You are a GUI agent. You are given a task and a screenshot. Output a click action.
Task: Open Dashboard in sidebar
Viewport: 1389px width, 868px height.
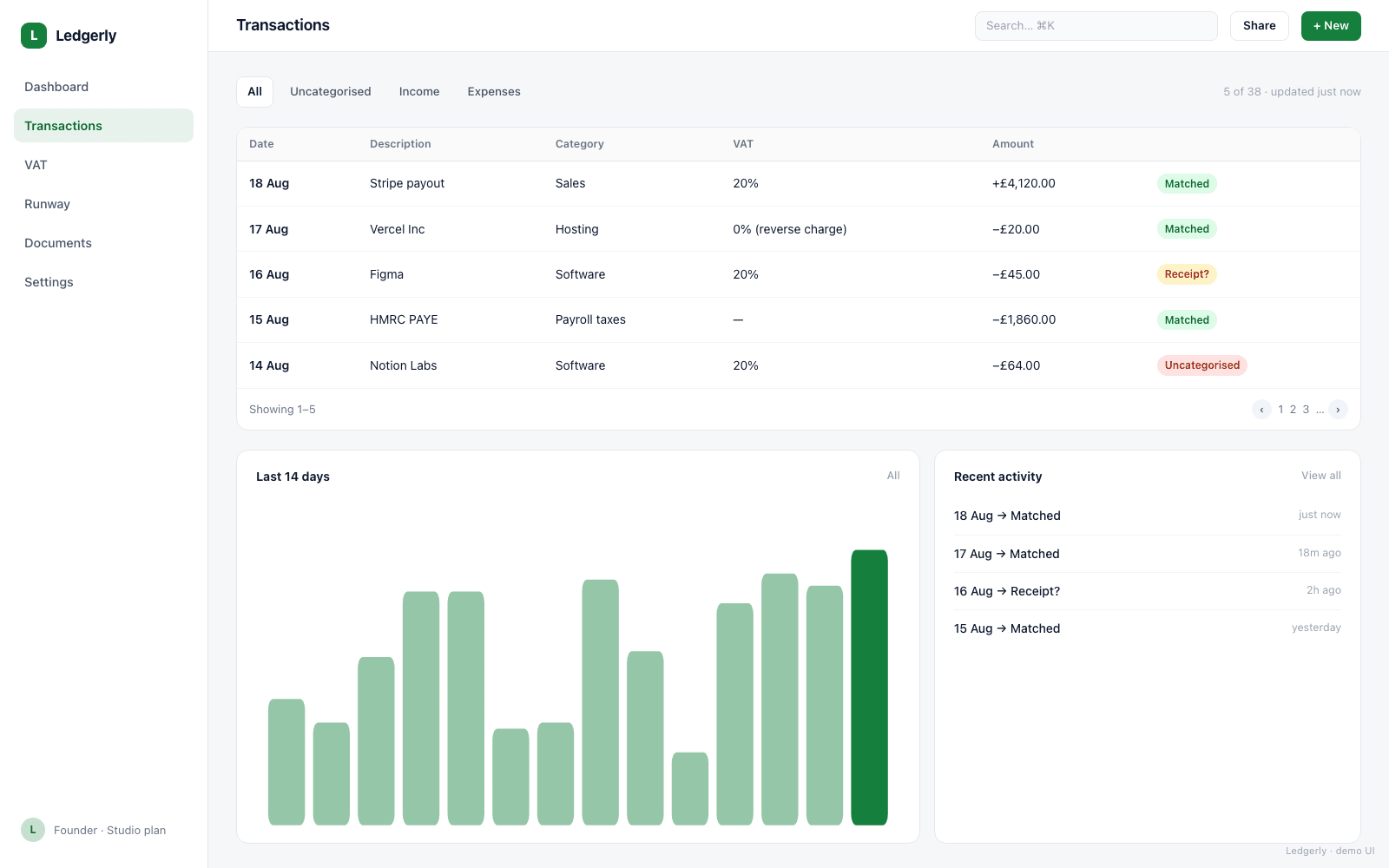(x=103, y=87)
